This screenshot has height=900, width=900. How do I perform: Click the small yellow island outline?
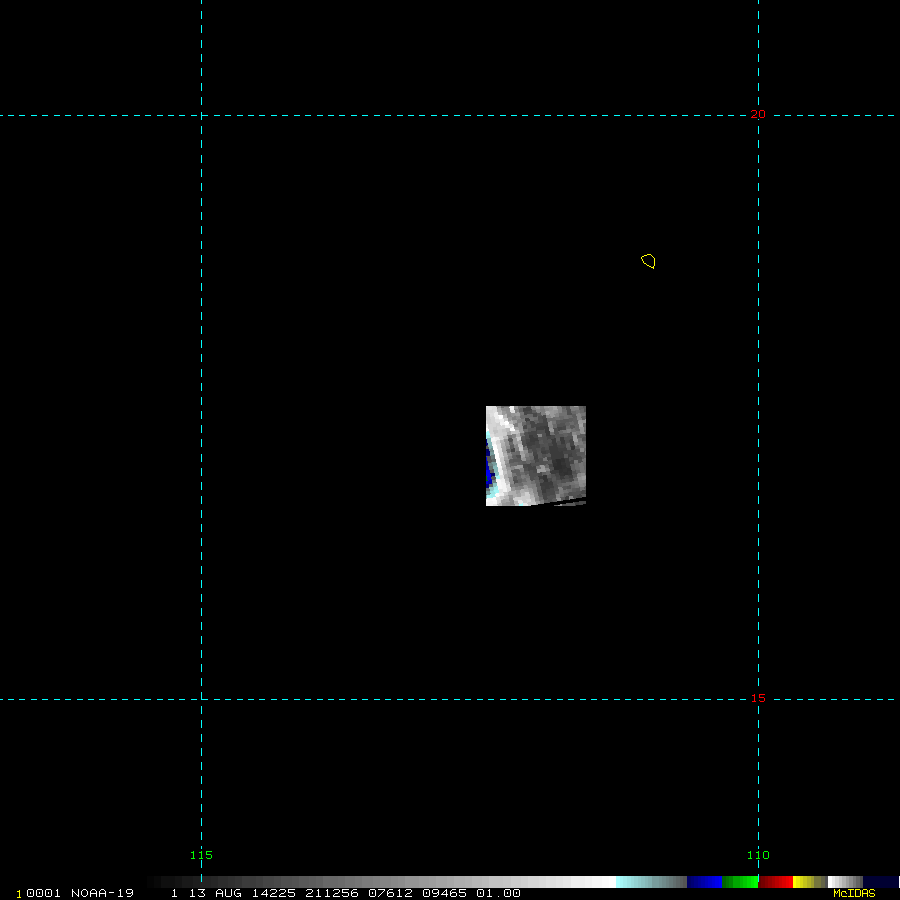coord(648,261)
